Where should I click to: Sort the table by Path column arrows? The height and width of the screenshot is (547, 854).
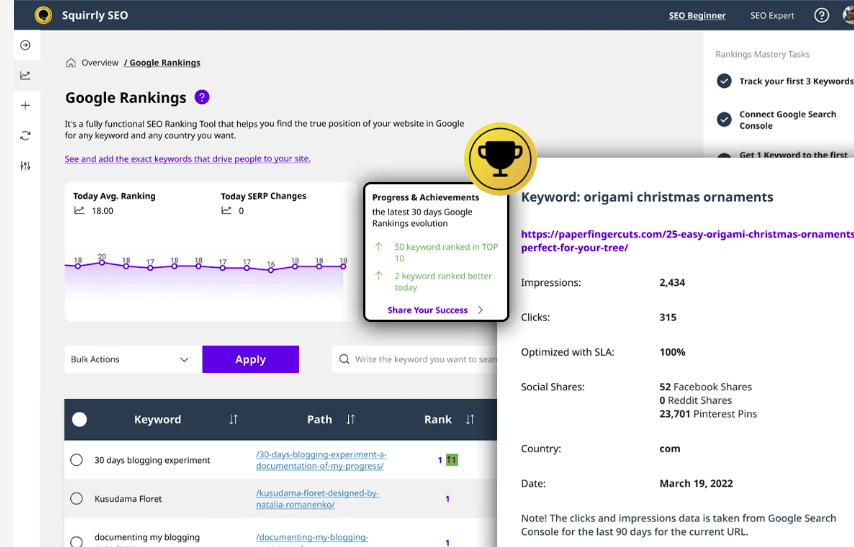[x=350, y=420]
